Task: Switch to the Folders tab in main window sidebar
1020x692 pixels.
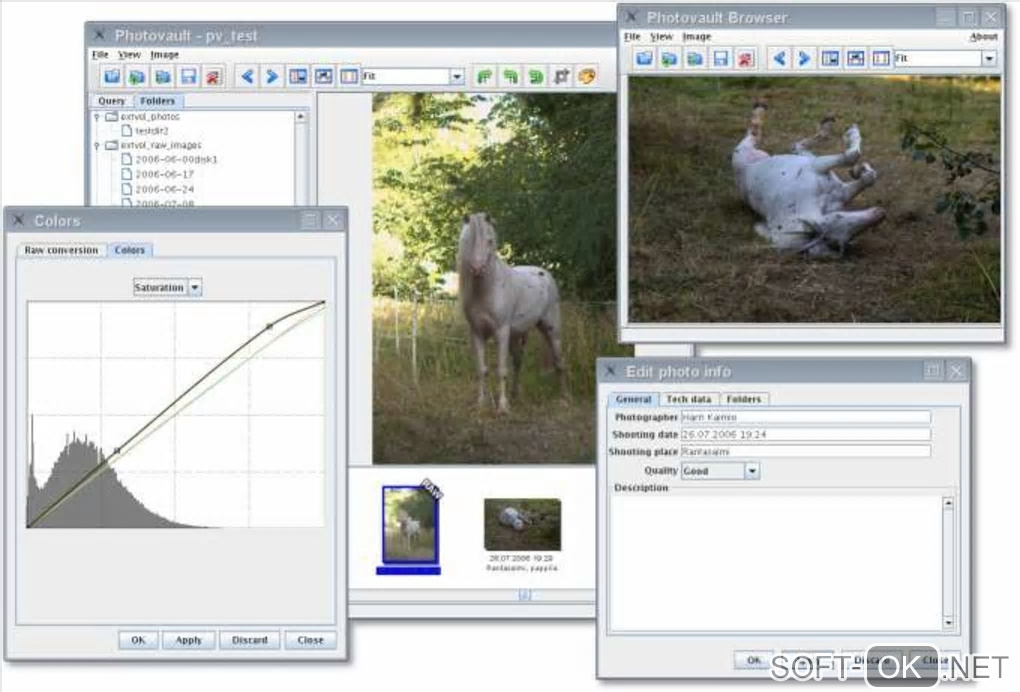Action: [157, 101]
